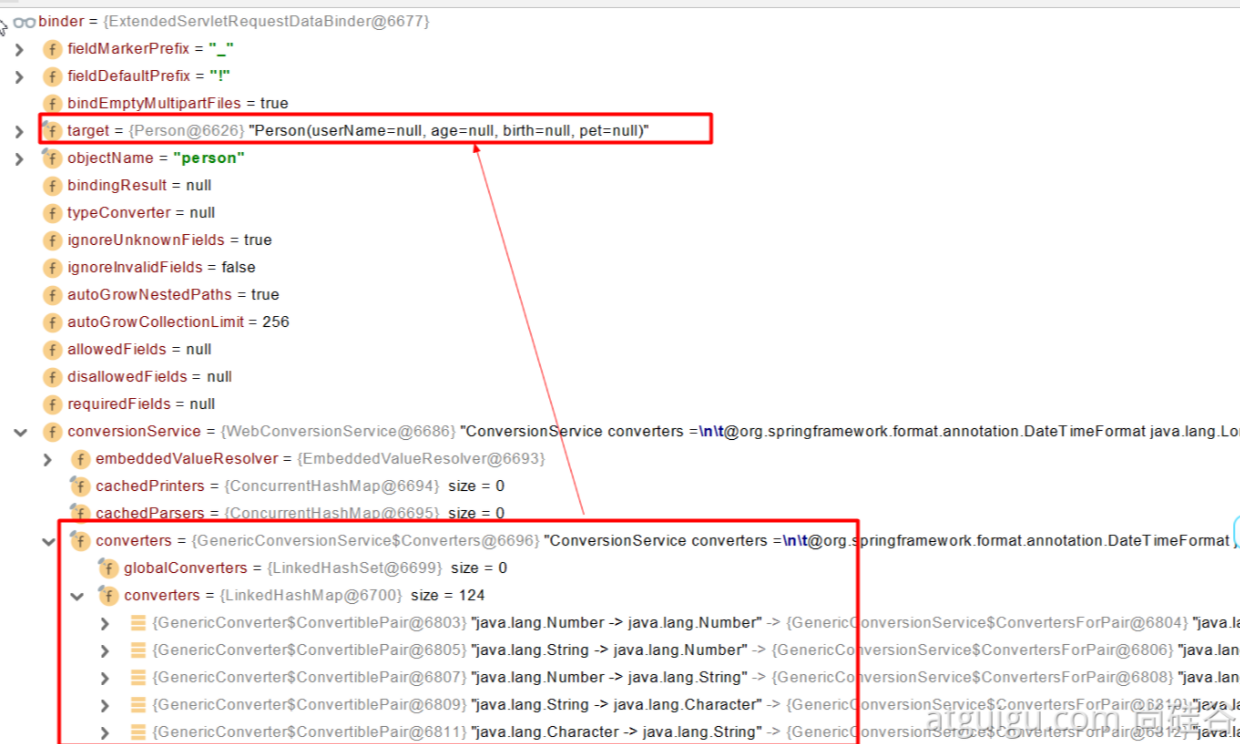Expand the fieldDefaultPrefix variable node
This screenshot has height=744, width=1240.
click(x=18, y=76)
